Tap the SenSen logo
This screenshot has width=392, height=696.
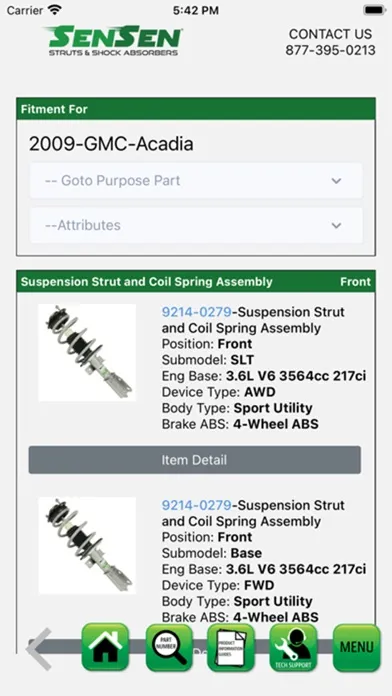pyautogui.click(x=113, y=41)
